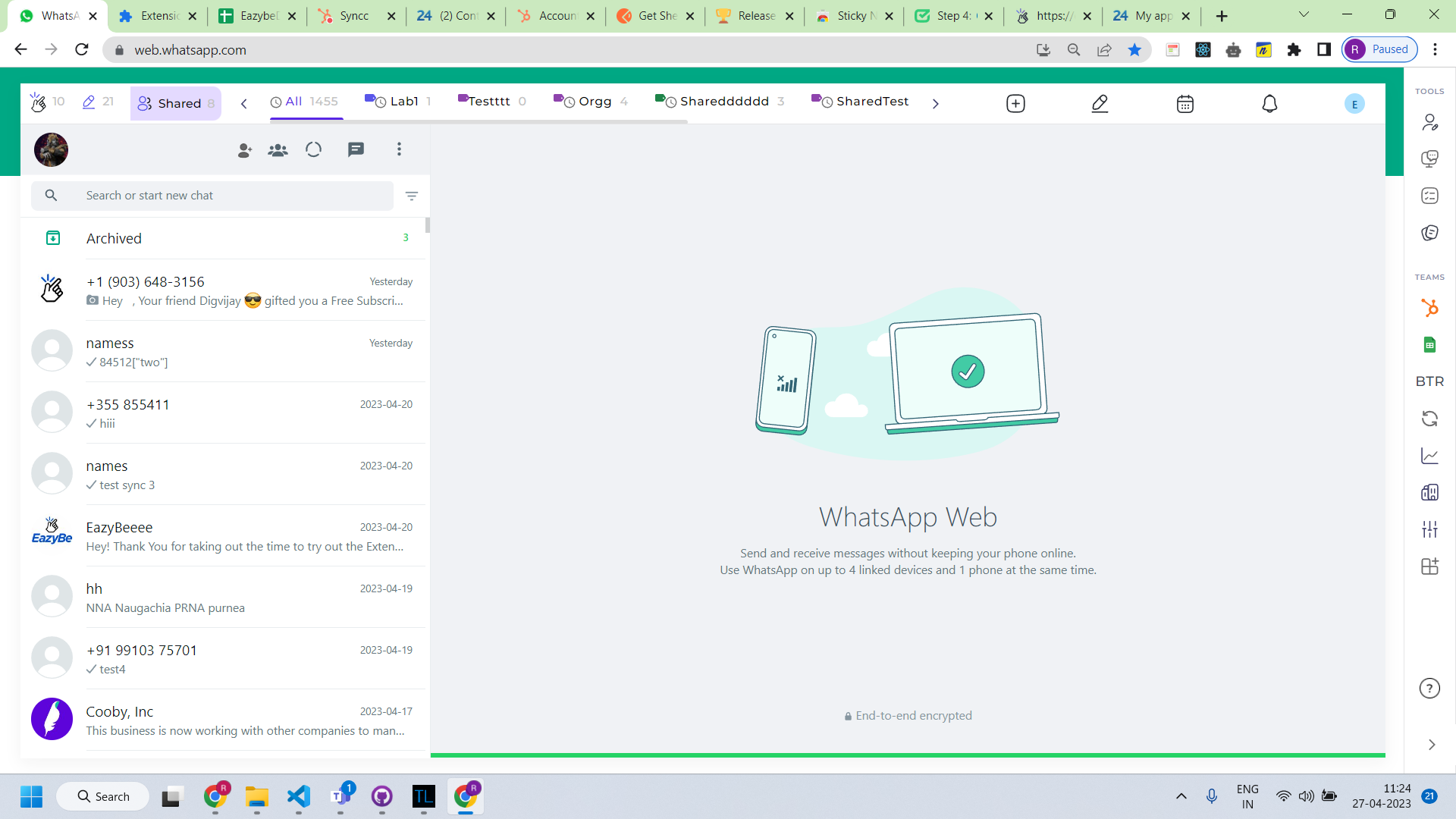Click the add plus square icon
1456x819 pixels.
coord(1015,104)
